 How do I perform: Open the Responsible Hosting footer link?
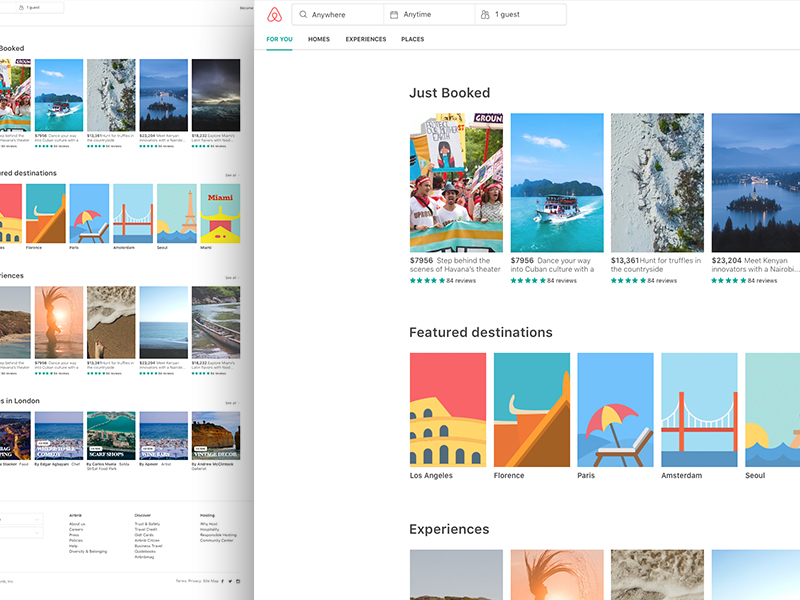pos(218,535)
